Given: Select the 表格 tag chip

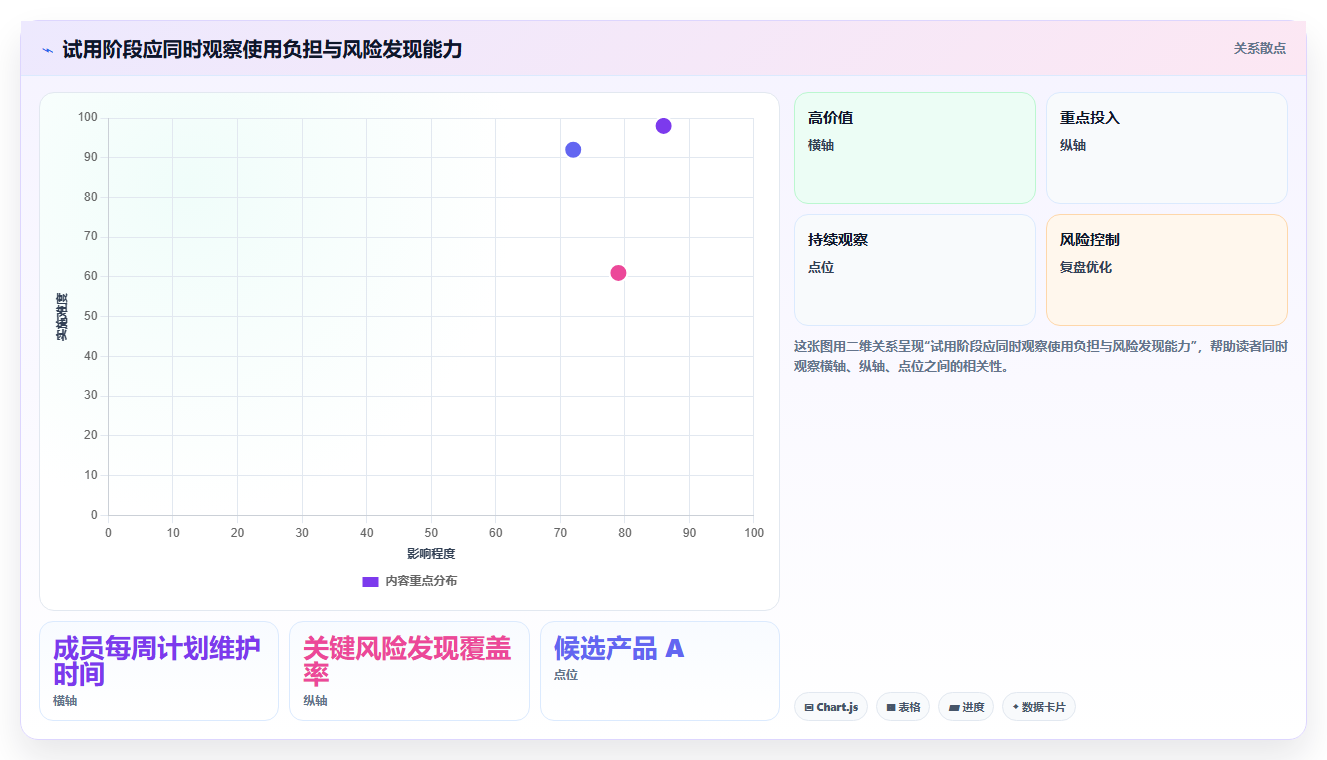Looking at the screenshot, I should [x=903, y=707].
